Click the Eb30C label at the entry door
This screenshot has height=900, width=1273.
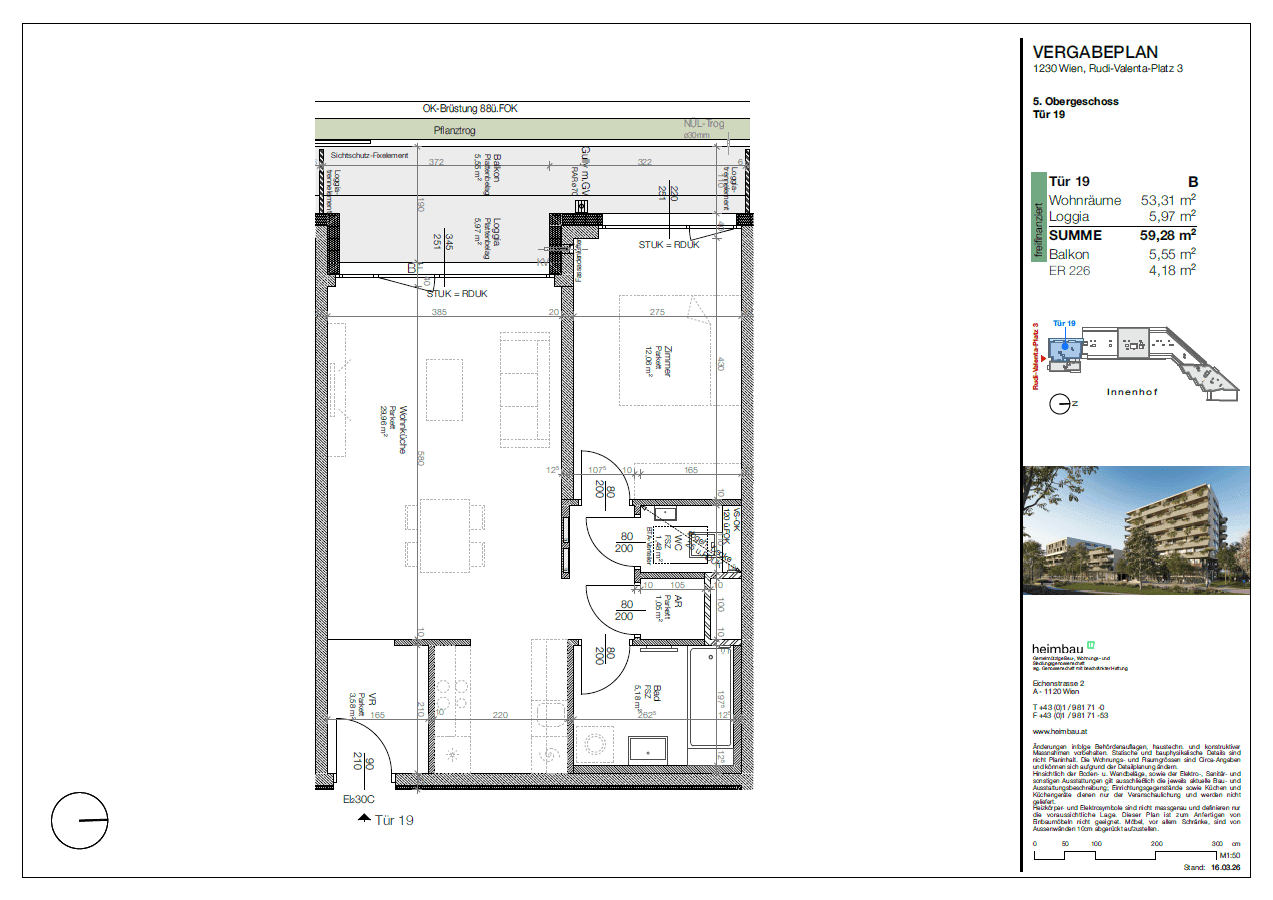358,799
